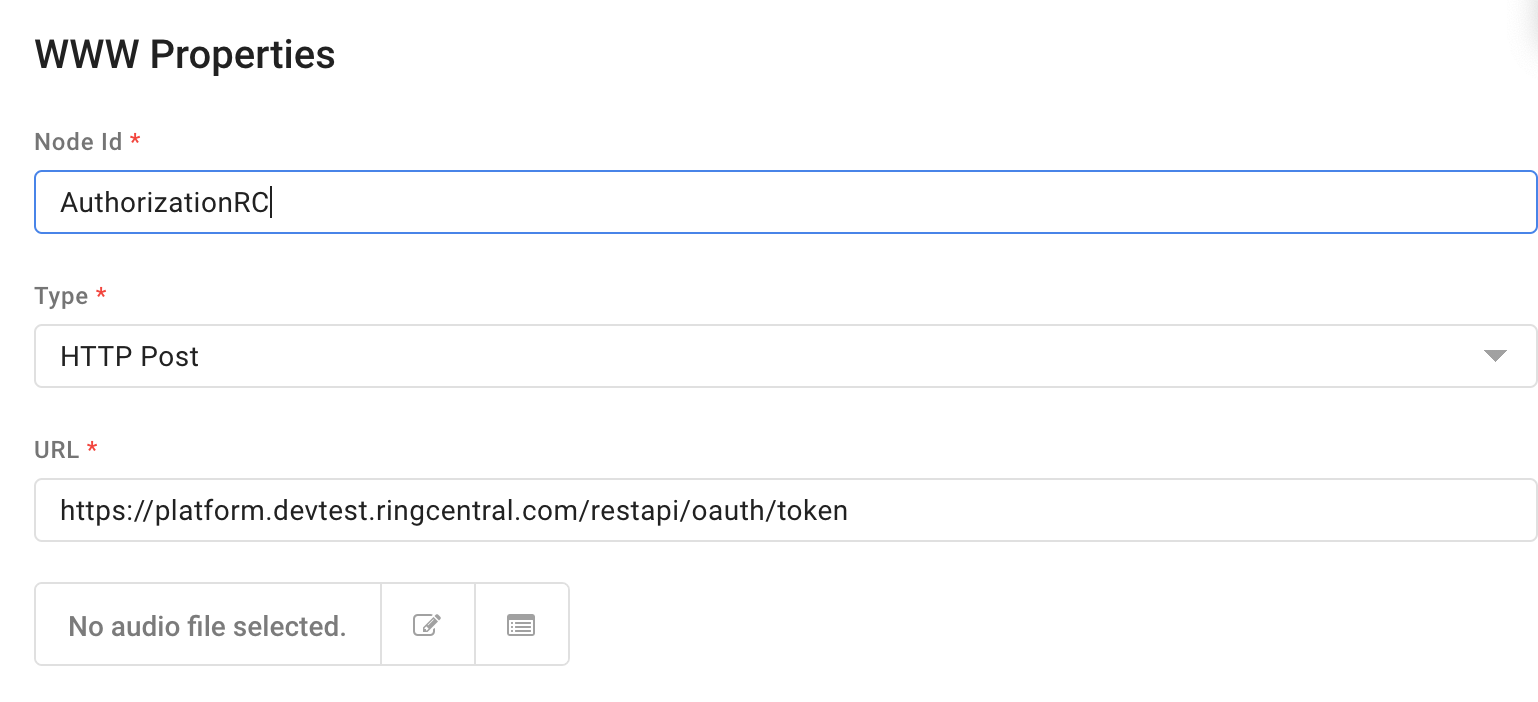Focus the Node Id input field
Viewport: 1538px width, 702px height.
[785, 202]
